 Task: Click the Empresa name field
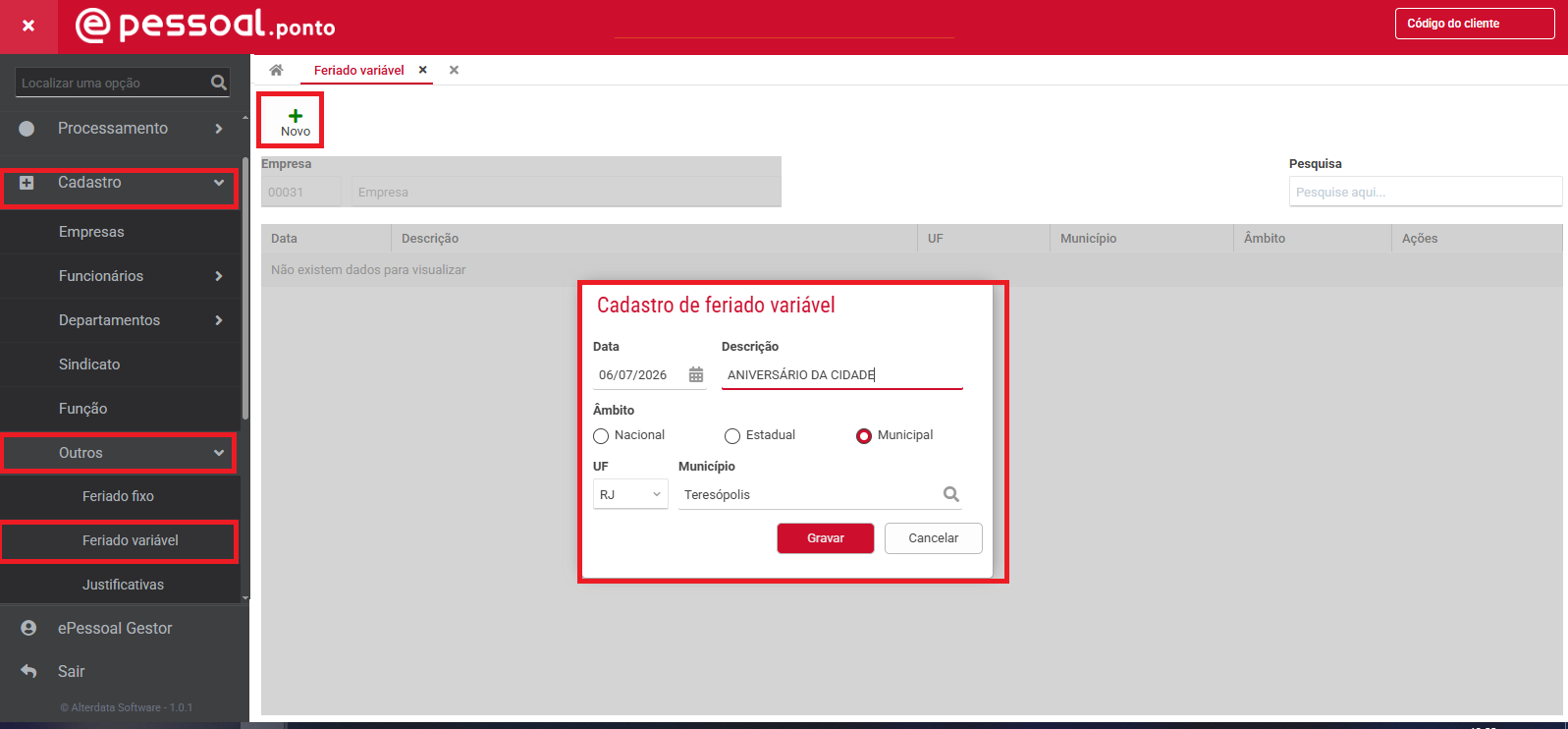566,192
